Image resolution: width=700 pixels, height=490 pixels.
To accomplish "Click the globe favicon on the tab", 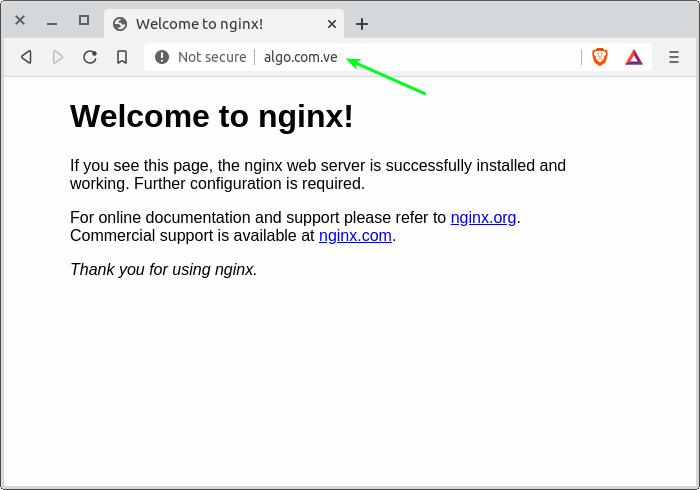I will (120, 24).
